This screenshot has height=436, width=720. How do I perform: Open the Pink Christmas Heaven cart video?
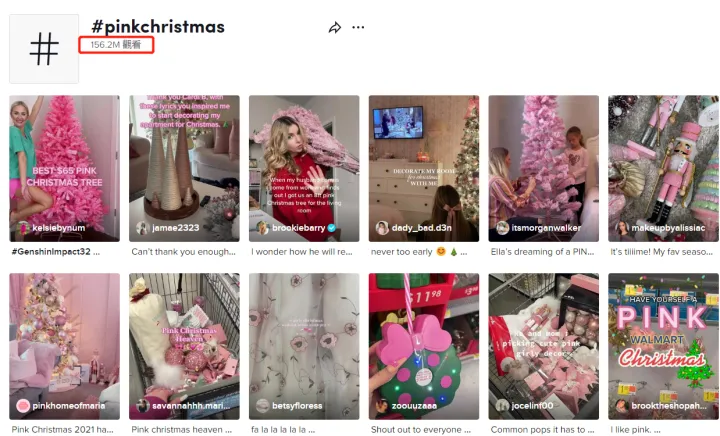[184, 347]
